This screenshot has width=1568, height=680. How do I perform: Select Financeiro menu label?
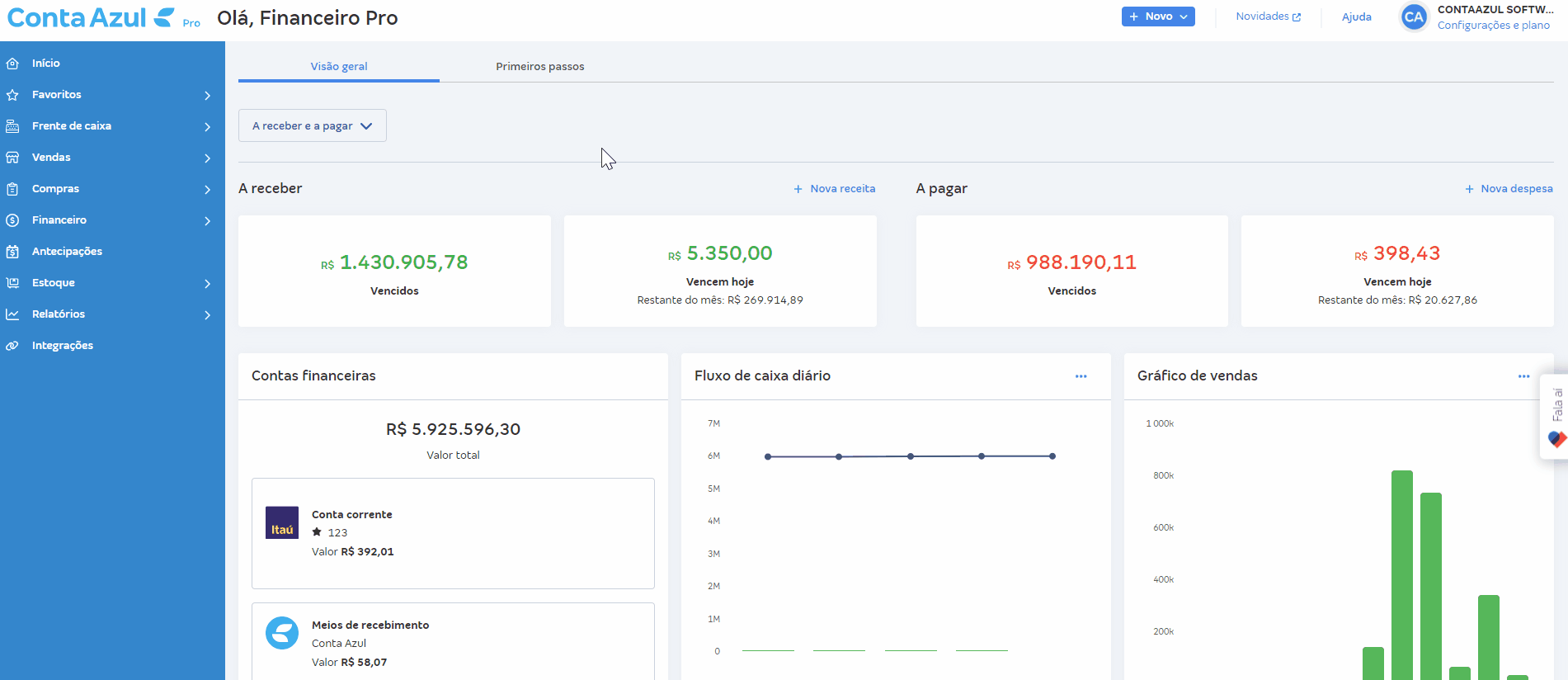point(59,220)
